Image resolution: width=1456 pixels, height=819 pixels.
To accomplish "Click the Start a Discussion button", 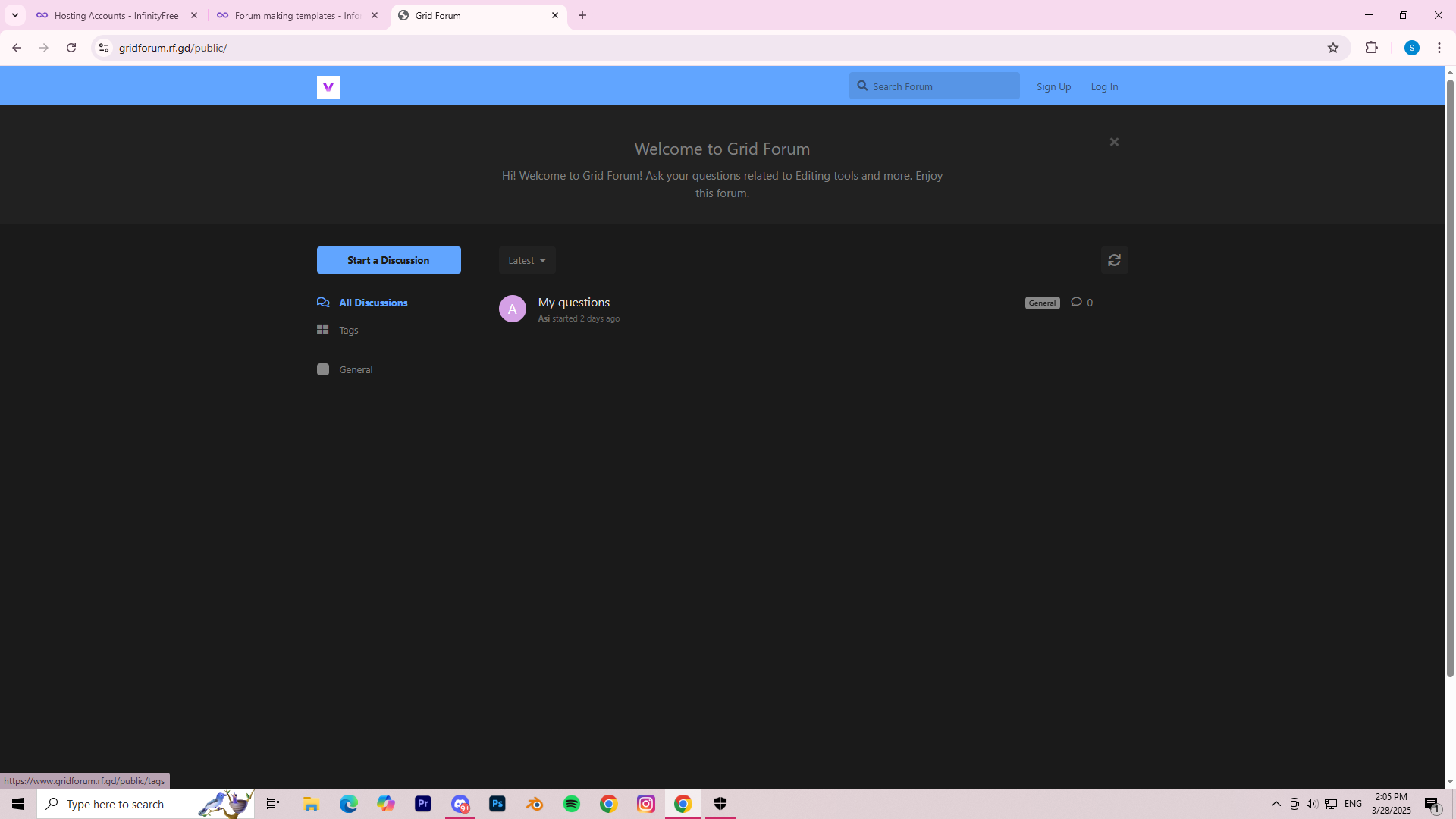I will coord(388,260).
